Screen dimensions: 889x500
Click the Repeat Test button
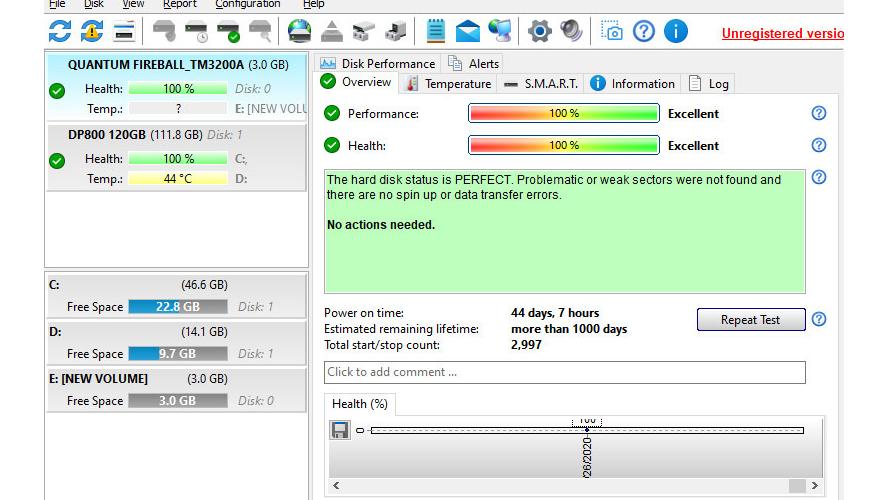(751, 320)
